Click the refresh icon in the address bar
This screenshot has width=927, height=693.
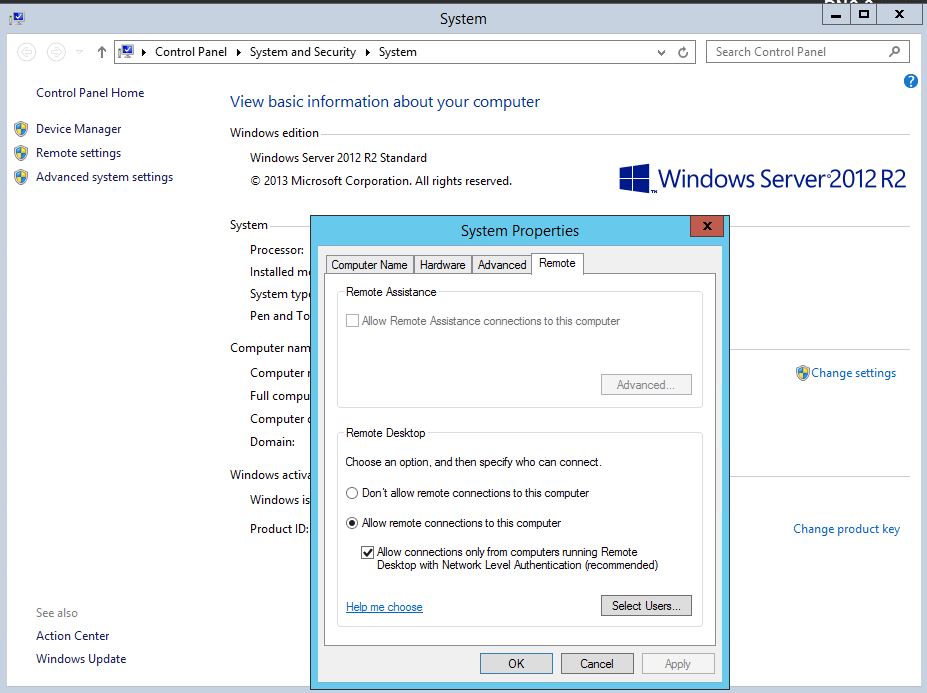click(x=683, y=52)
